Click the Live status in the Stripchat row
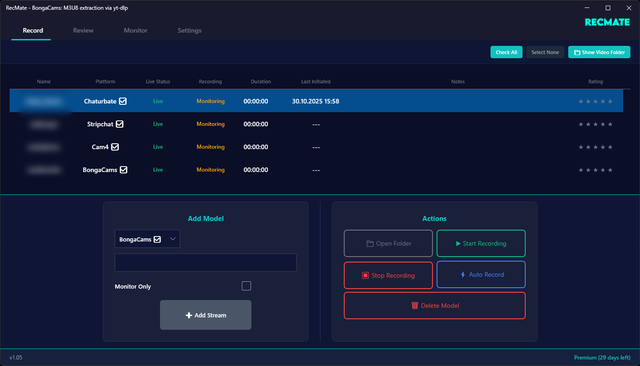Image resolution: width=640 pixels, height=366 pixels. [x=158, y=124]
